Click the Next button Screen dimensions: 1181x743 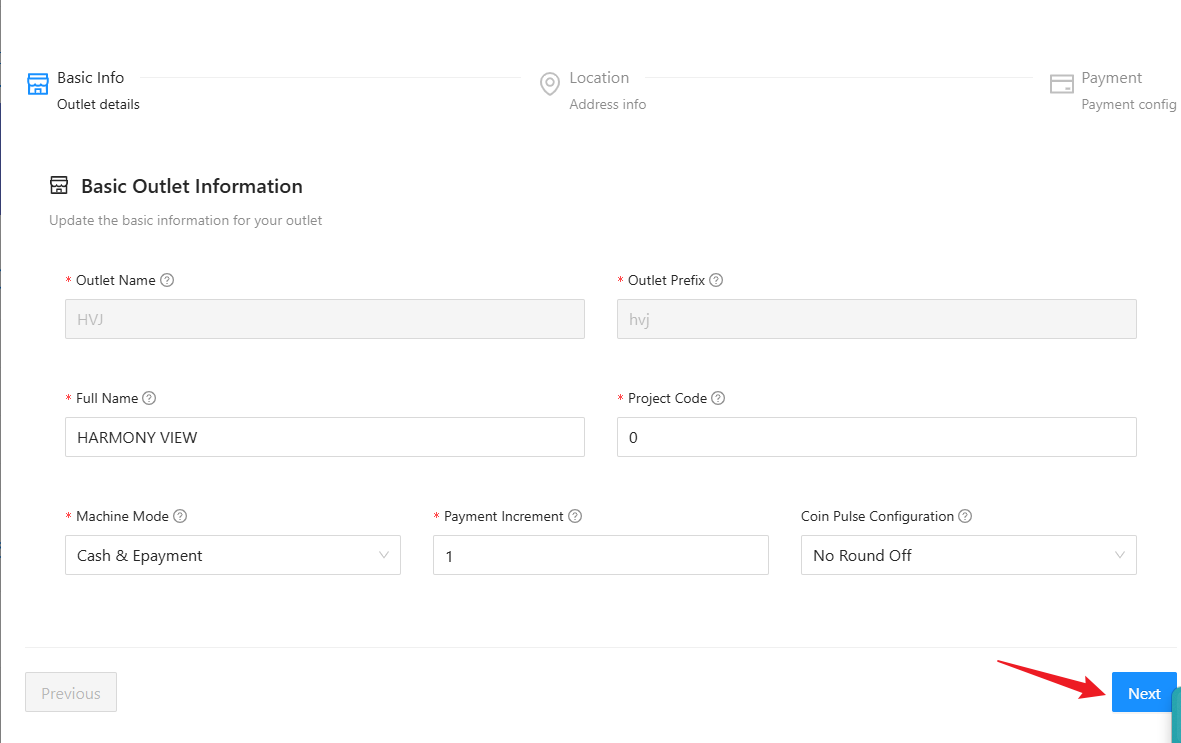pyautogui.click(x=1143, y=693)
